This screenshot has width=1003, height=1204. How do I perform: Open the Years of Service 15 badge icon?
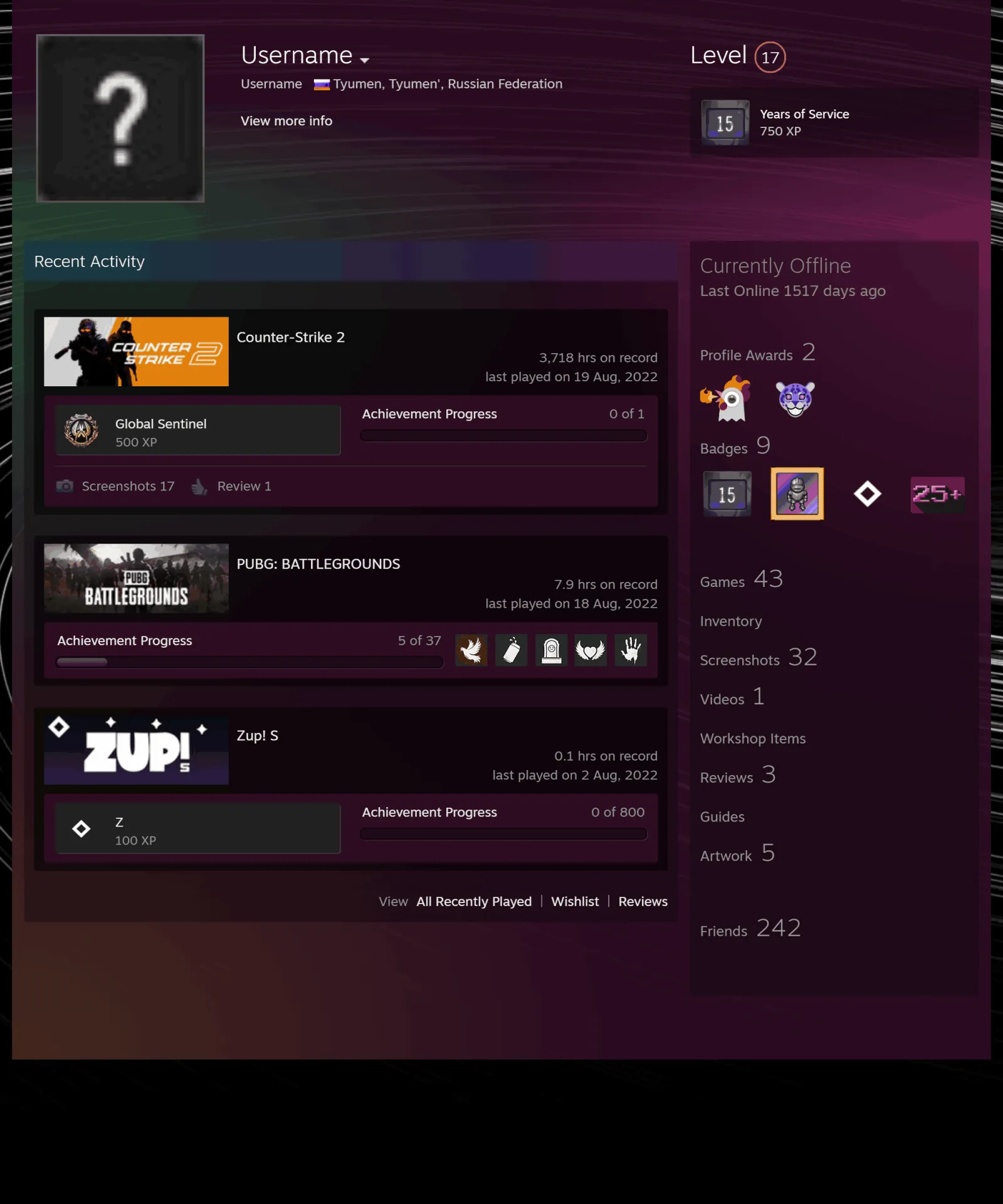[x=725, y=123]
